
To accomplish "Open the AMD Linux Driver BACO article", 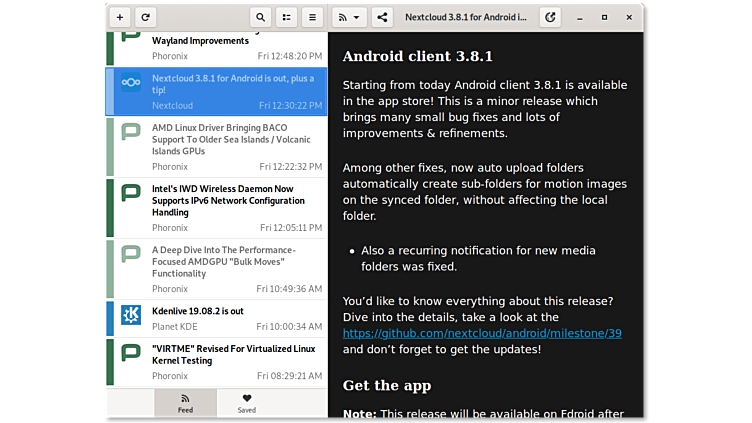I will [x=232, y=140].
